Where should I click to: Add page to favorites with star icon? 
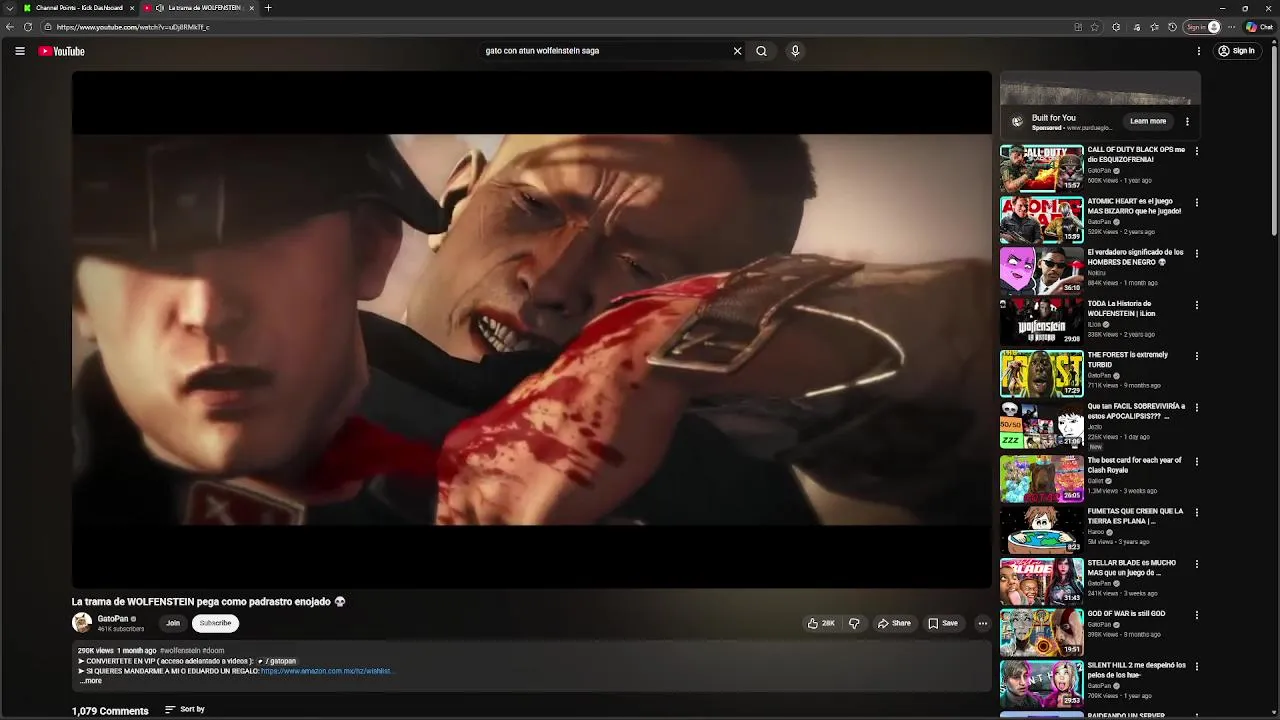[1095, 27]
